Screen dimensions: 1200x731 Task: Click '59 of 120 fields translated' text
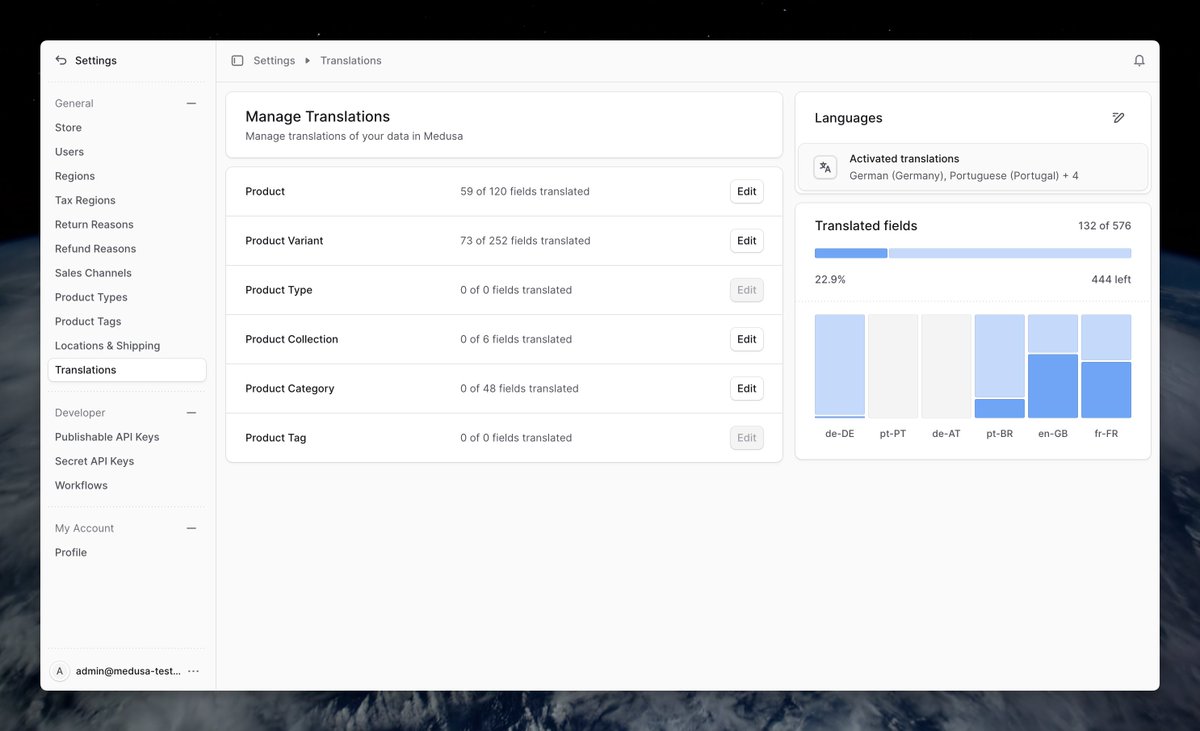pyautogui.click(x=525, y=192)
